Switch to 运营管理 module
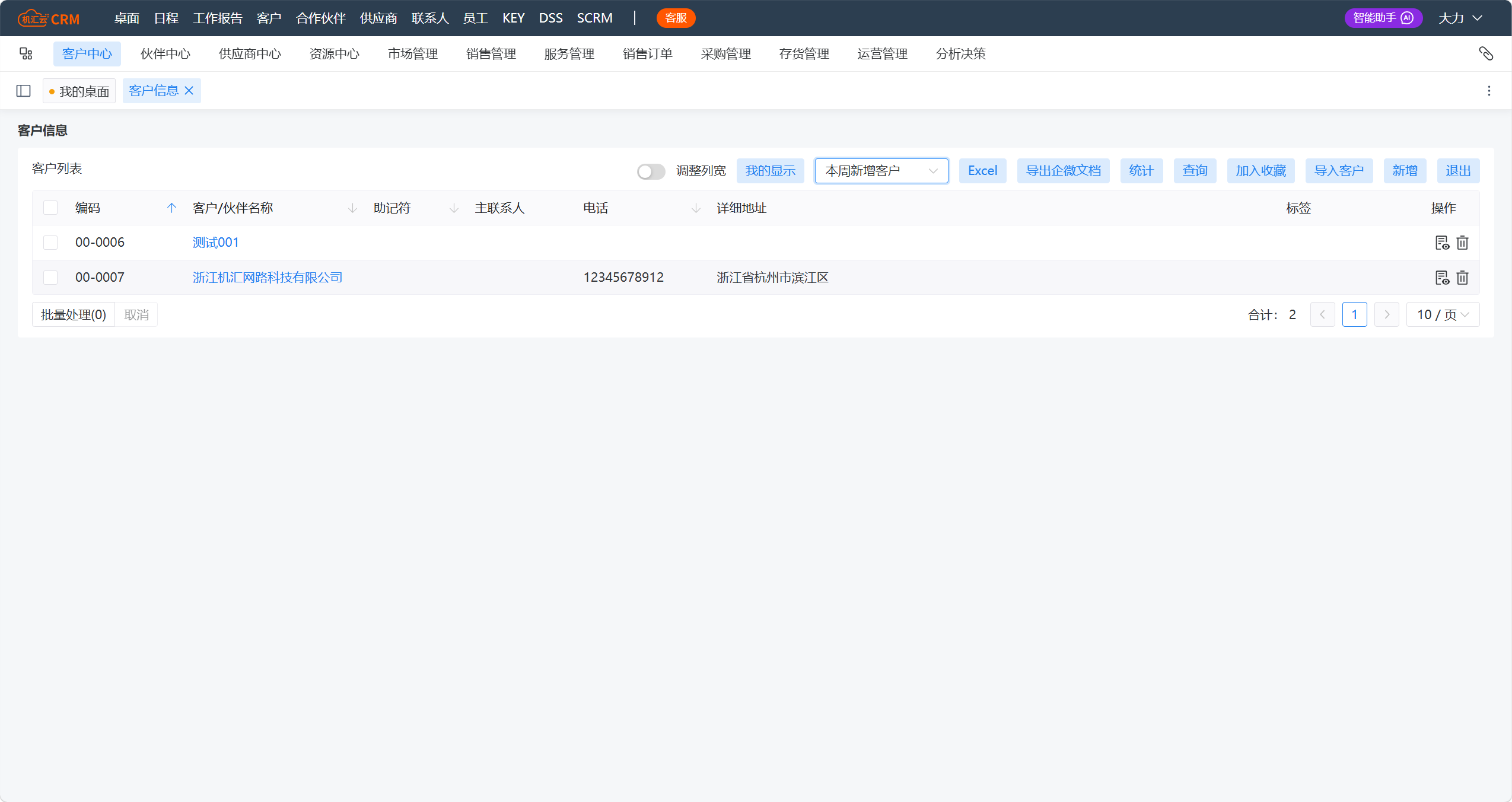This screenshot has width=1512, height=802. (x=883, y=54)
